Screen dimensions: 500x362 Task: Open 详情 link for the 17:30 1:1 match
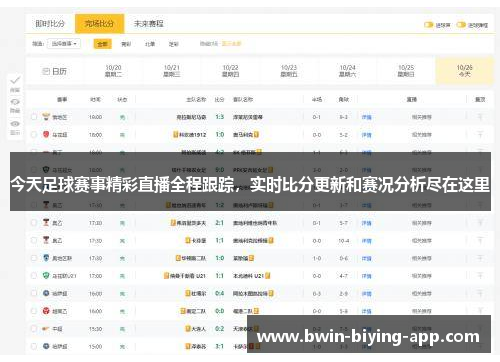pyautogui.click(x=366, y=240)
